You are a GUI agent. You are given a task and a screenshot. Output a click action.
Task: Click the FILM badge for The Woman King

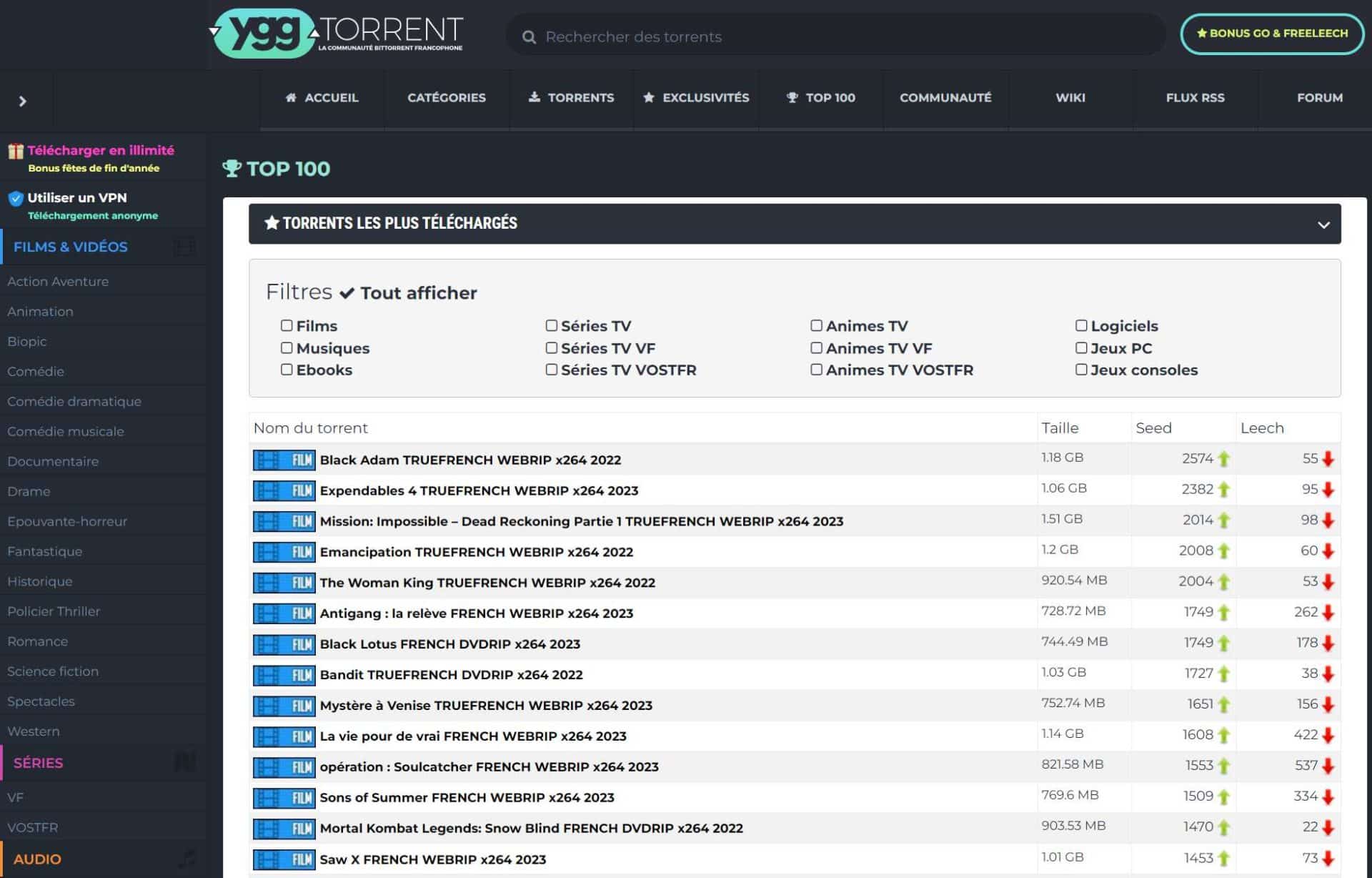point(284,583)
